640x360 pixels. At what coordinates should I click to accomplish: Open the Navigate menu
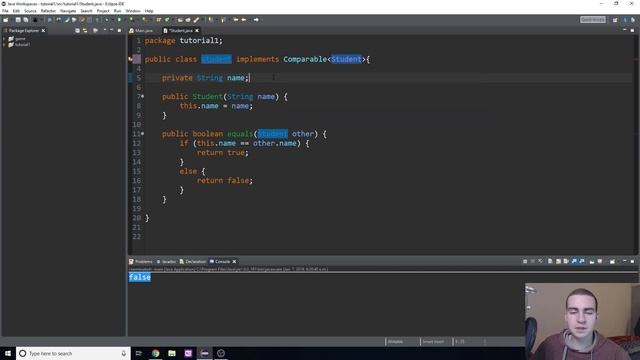pyautogui.click(x=68, y=11)
